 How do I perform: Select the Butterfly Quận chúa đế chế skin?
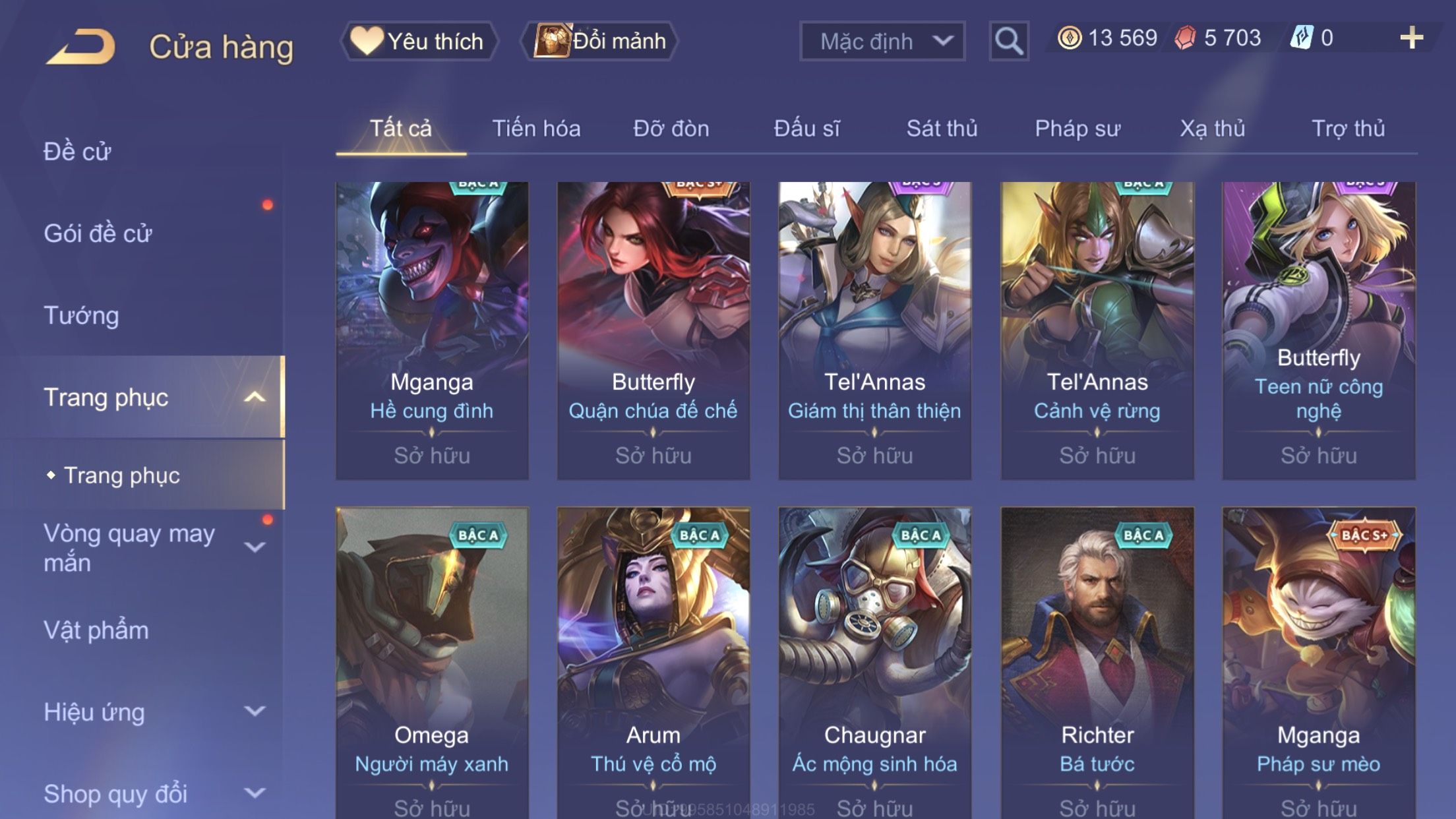[x=653, y=330]
